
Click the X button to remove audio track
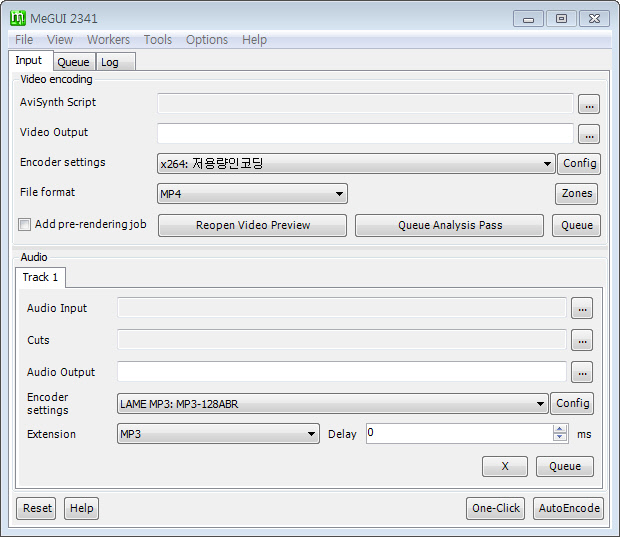pos(505,466)
